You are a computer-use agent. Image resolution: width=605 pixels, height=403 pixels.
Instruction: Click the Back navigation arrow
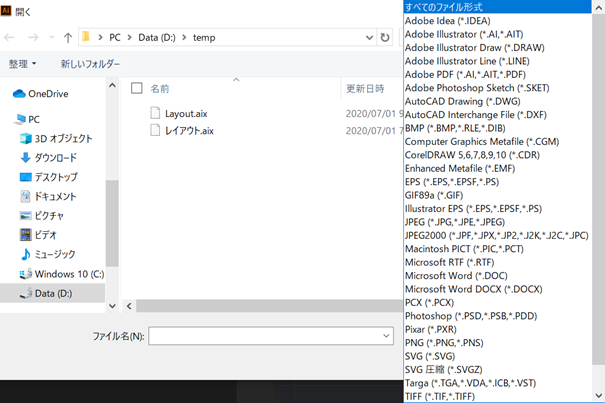(x=9, y=37)
